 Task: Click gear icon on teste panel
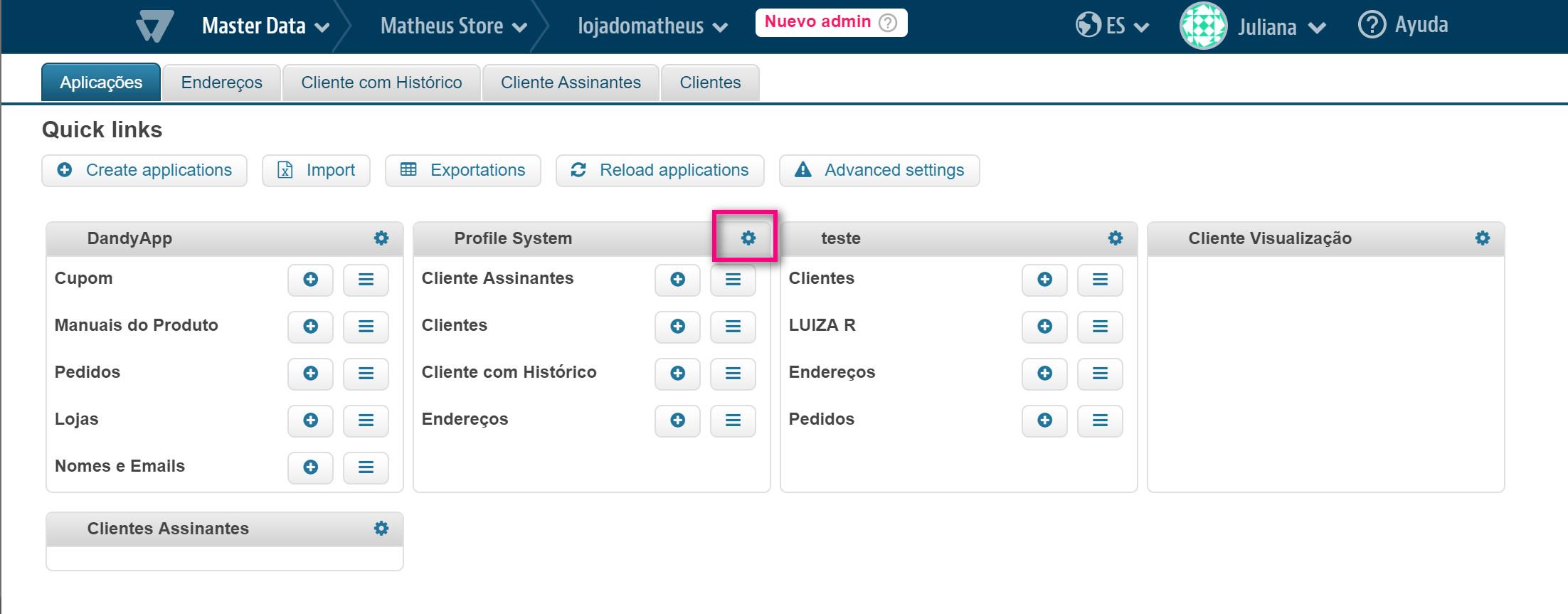click(1115, 238)
